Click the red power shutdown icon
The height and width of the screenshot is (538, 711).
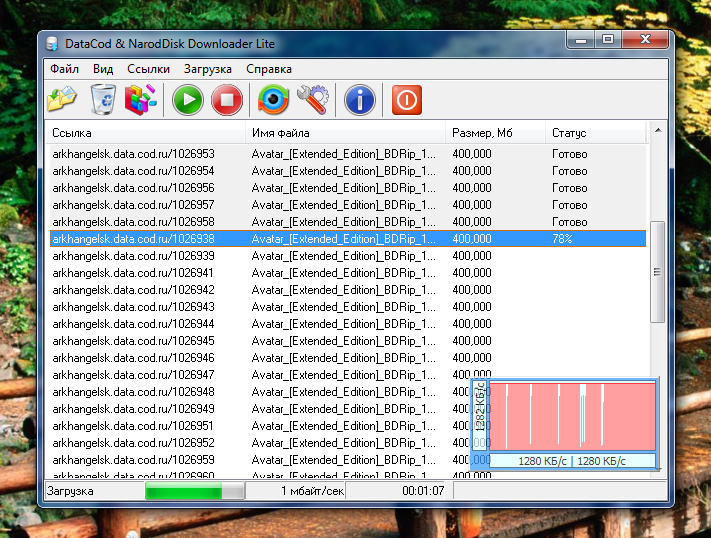pos(407,99)
